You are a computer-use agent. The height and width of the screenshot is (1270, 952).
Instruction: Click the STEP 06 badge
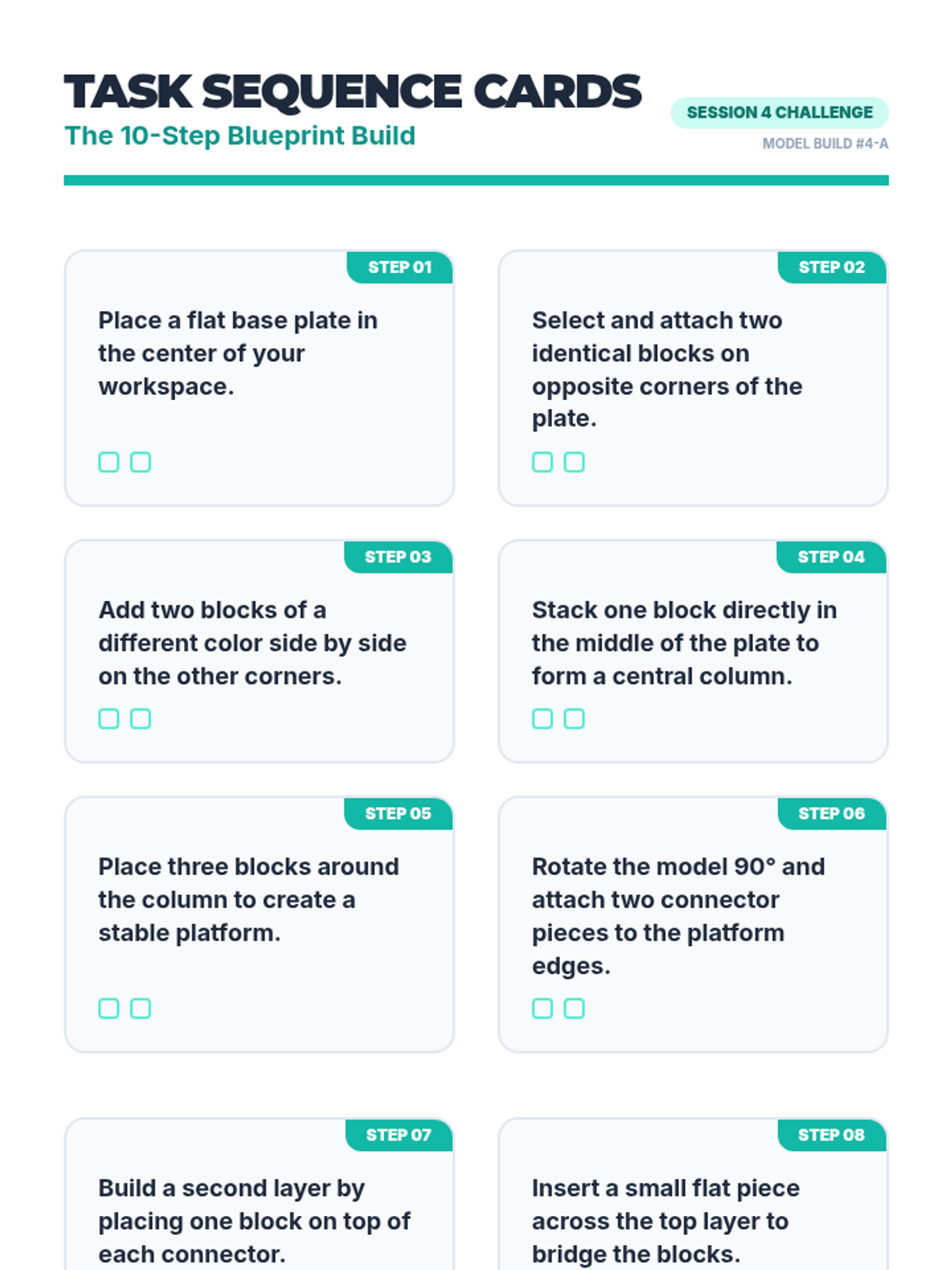tap(831, 814)
